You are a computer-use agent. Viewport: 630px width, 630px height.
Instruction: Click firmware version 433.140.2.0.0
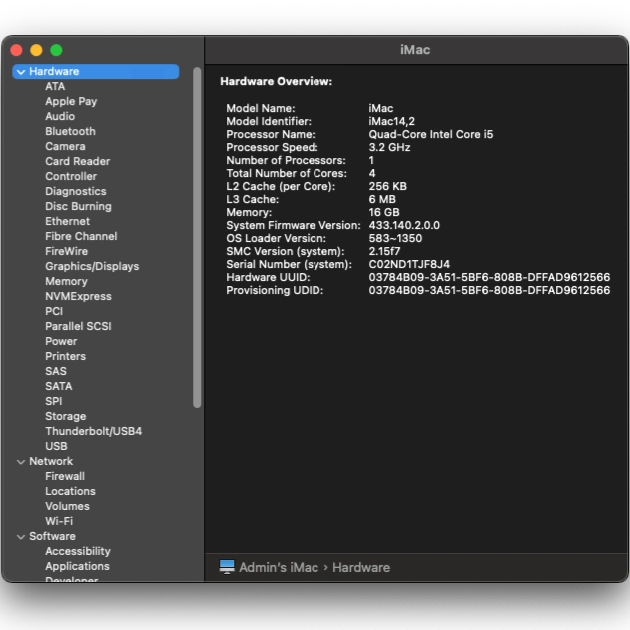[404, 225]
